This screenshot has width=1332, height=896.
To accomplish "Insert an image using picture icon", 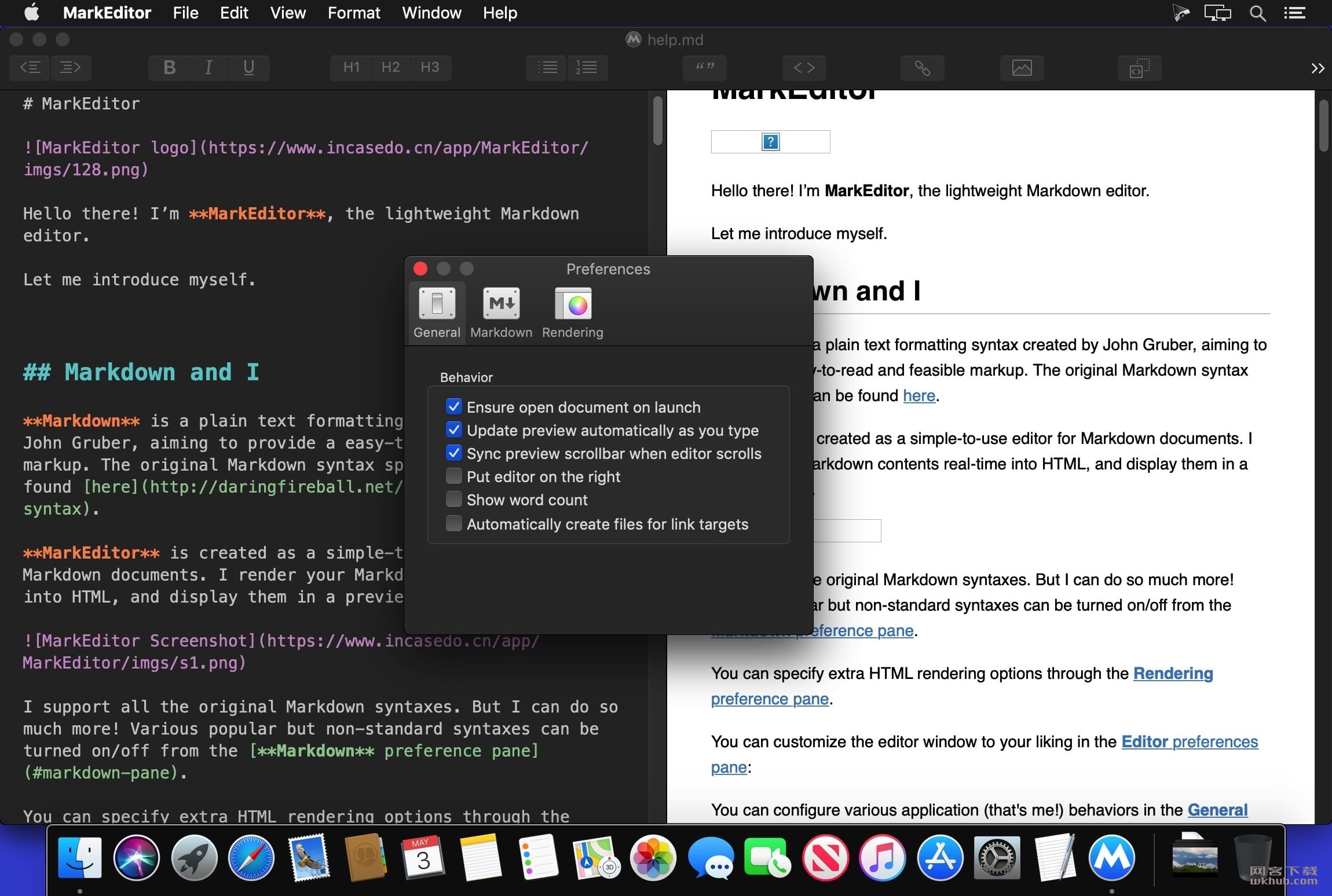I will [1022, 68].
